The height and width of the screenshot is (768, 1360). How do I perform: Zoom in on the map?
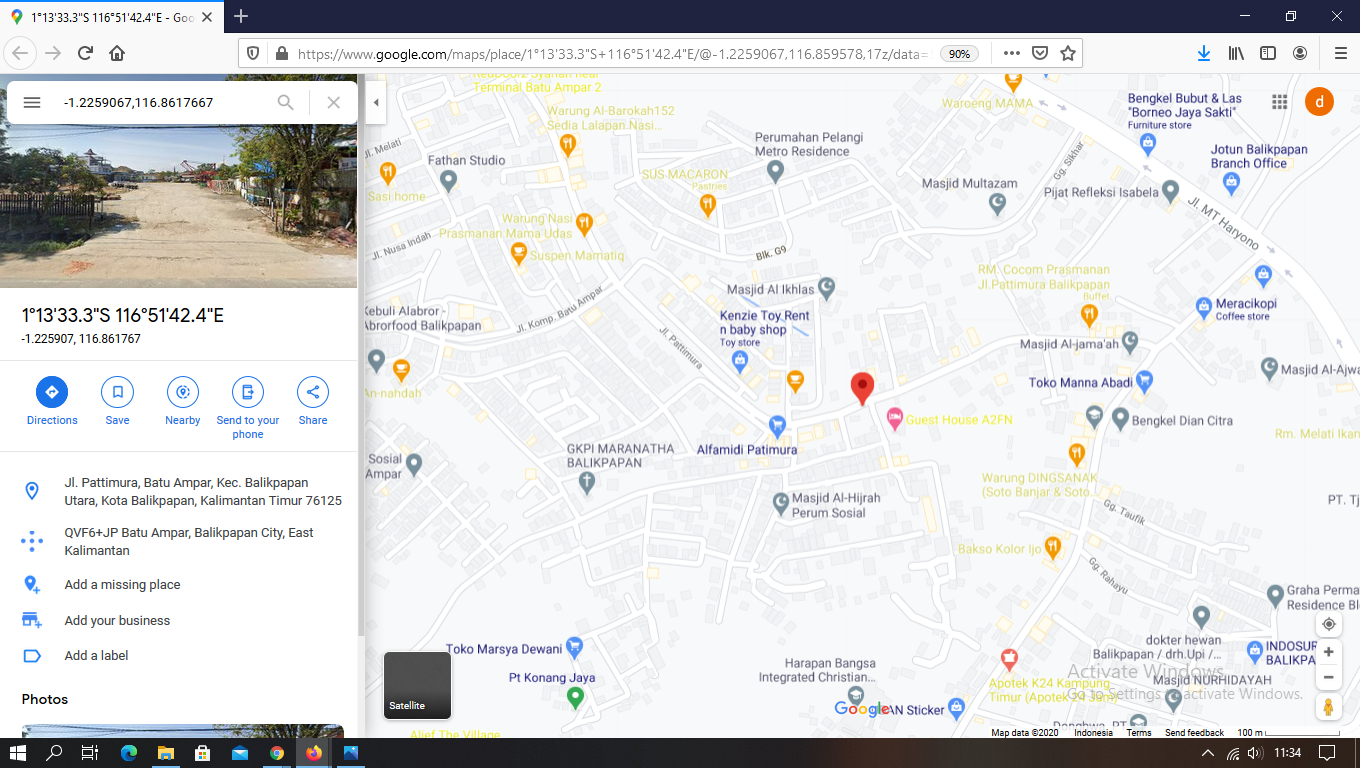pyautogui.click(x=1328, y=652)
